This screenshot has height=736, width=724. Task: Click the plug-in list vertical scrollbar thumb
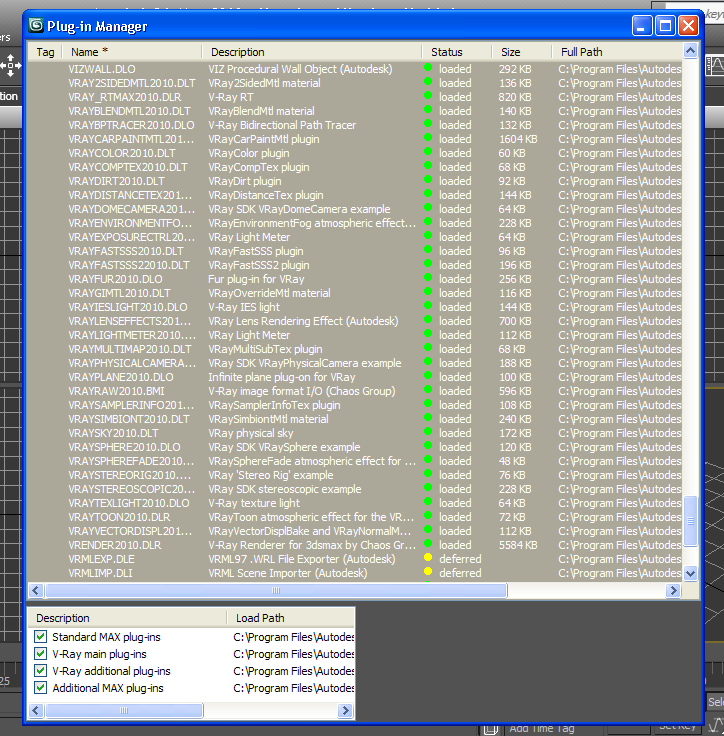point(690,521)
